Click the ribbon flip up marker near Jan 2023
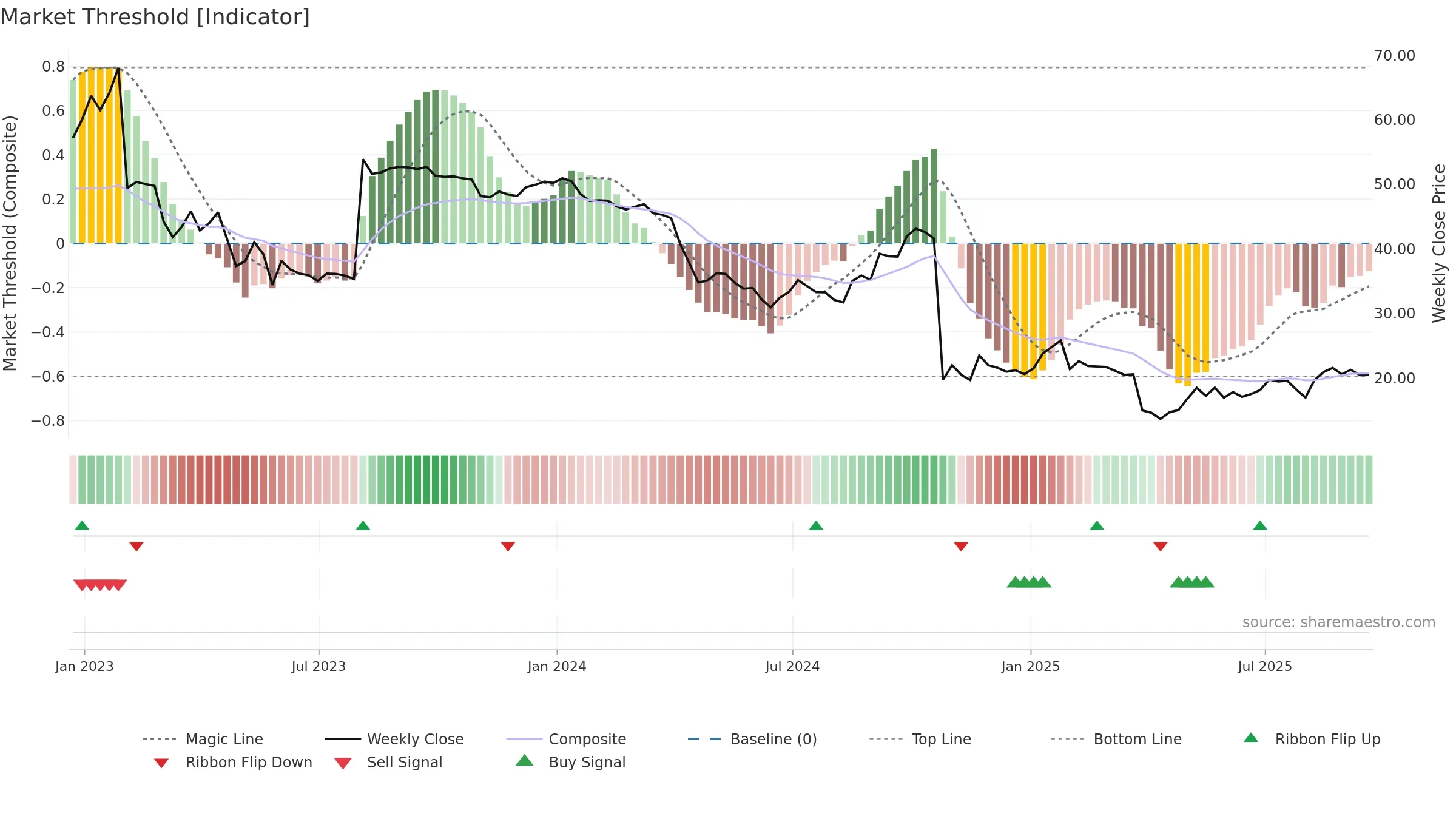 [82, 525]
